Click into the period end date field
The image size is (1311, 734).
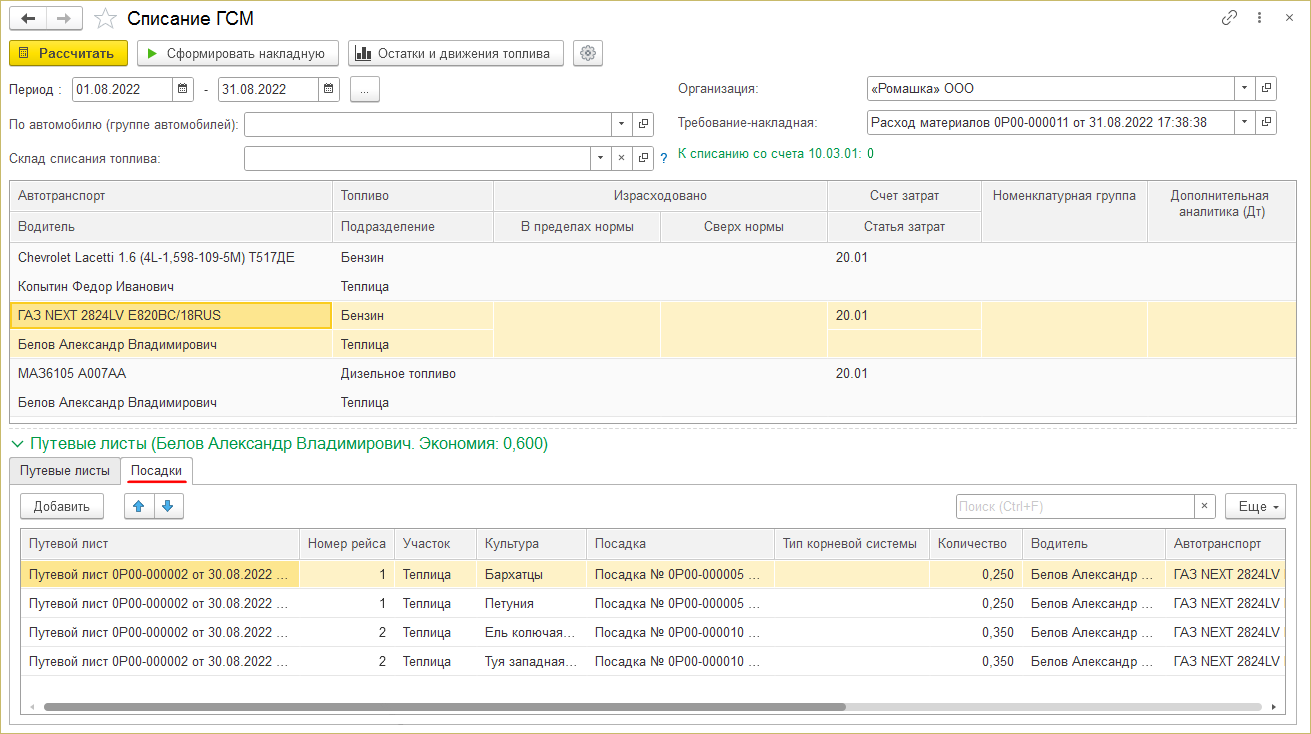[x=268, y=89]
